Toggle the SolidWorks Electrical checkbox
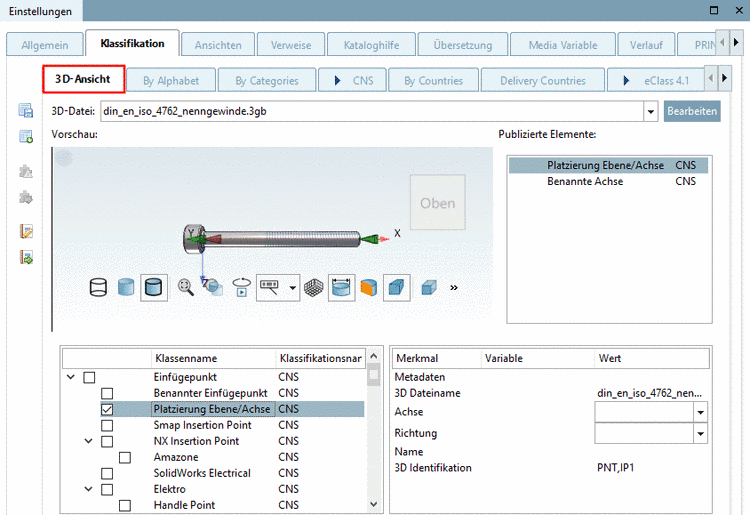This screenshot has width=750, height=515. pos(107,473)
